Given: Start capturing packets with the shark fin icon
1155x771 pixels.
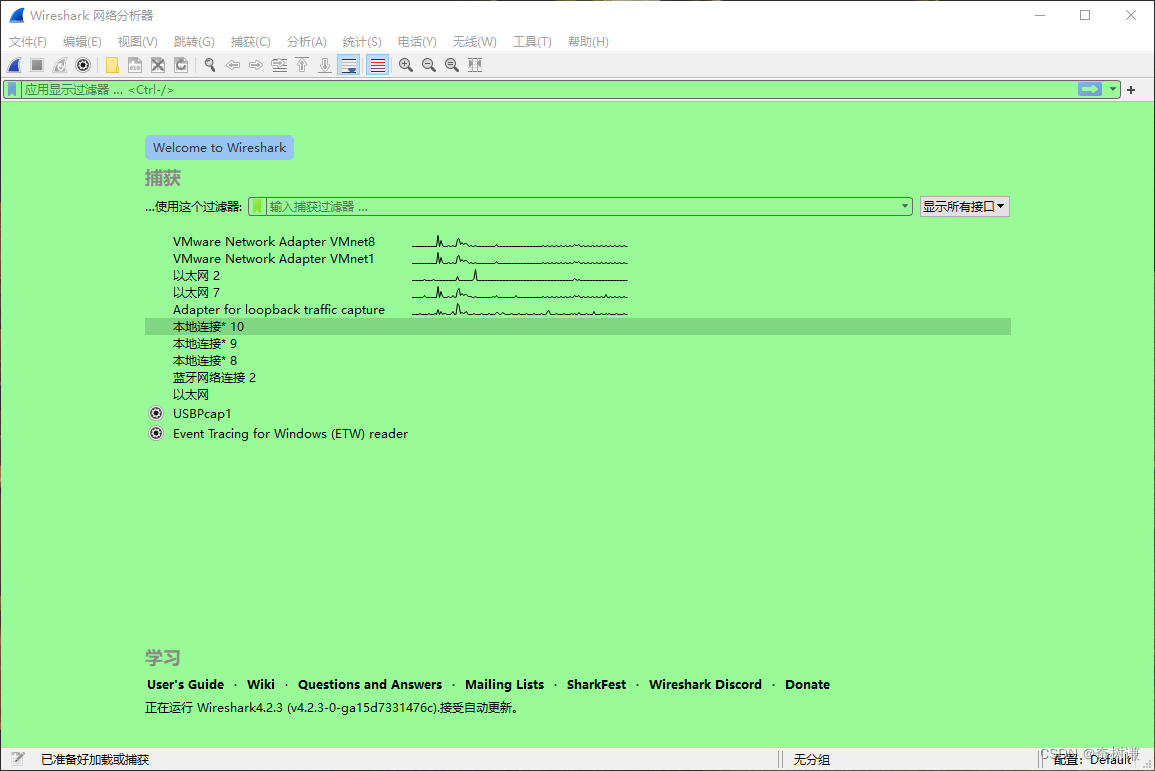Looking at the screenshot, I should [x=14, y=65].
